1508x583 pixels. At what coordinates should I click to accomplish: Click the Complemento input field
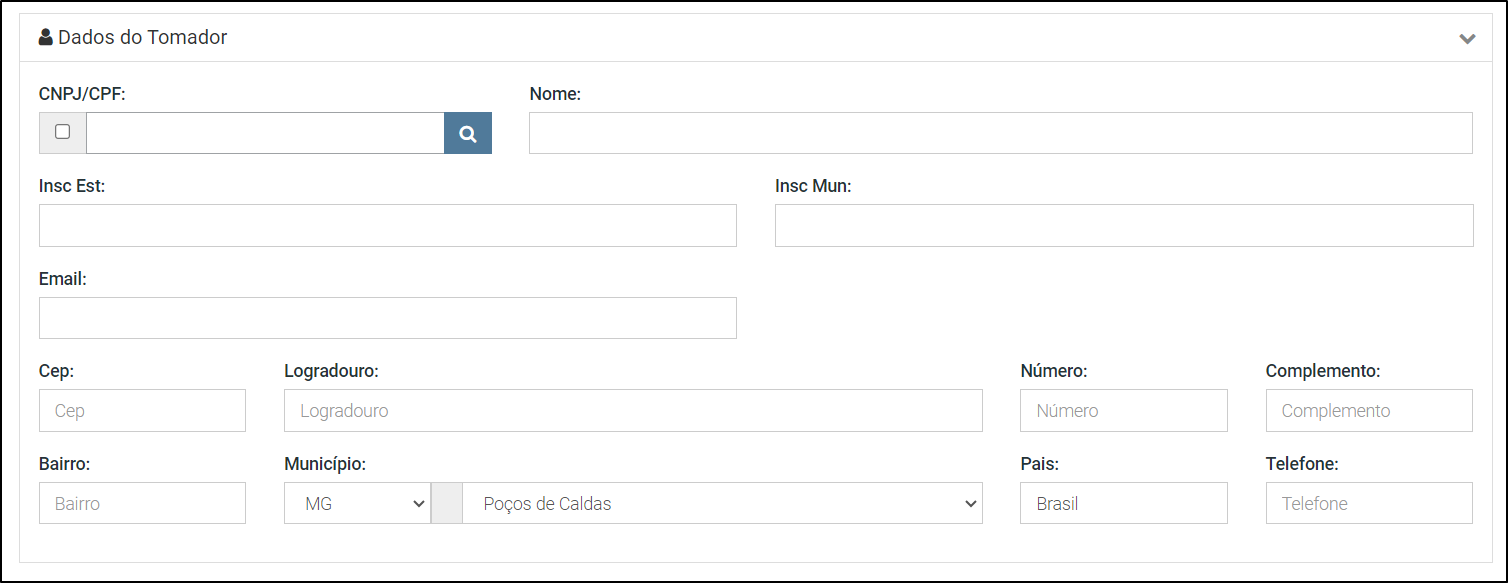coord(1369,410)
